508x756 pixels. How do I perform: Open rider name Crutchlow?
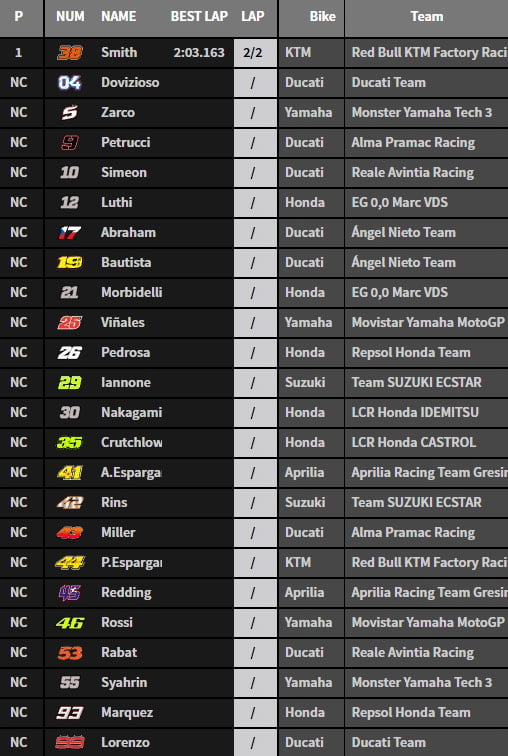point(132,442)
